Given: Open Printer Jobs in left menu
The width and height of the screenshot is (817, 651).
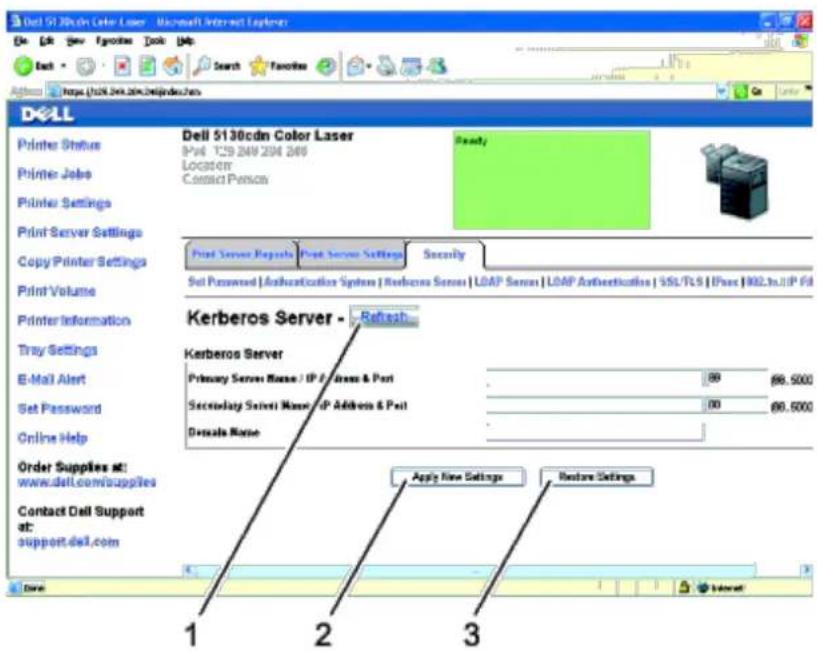Looking at the screenshot, I should pos(55,174).
